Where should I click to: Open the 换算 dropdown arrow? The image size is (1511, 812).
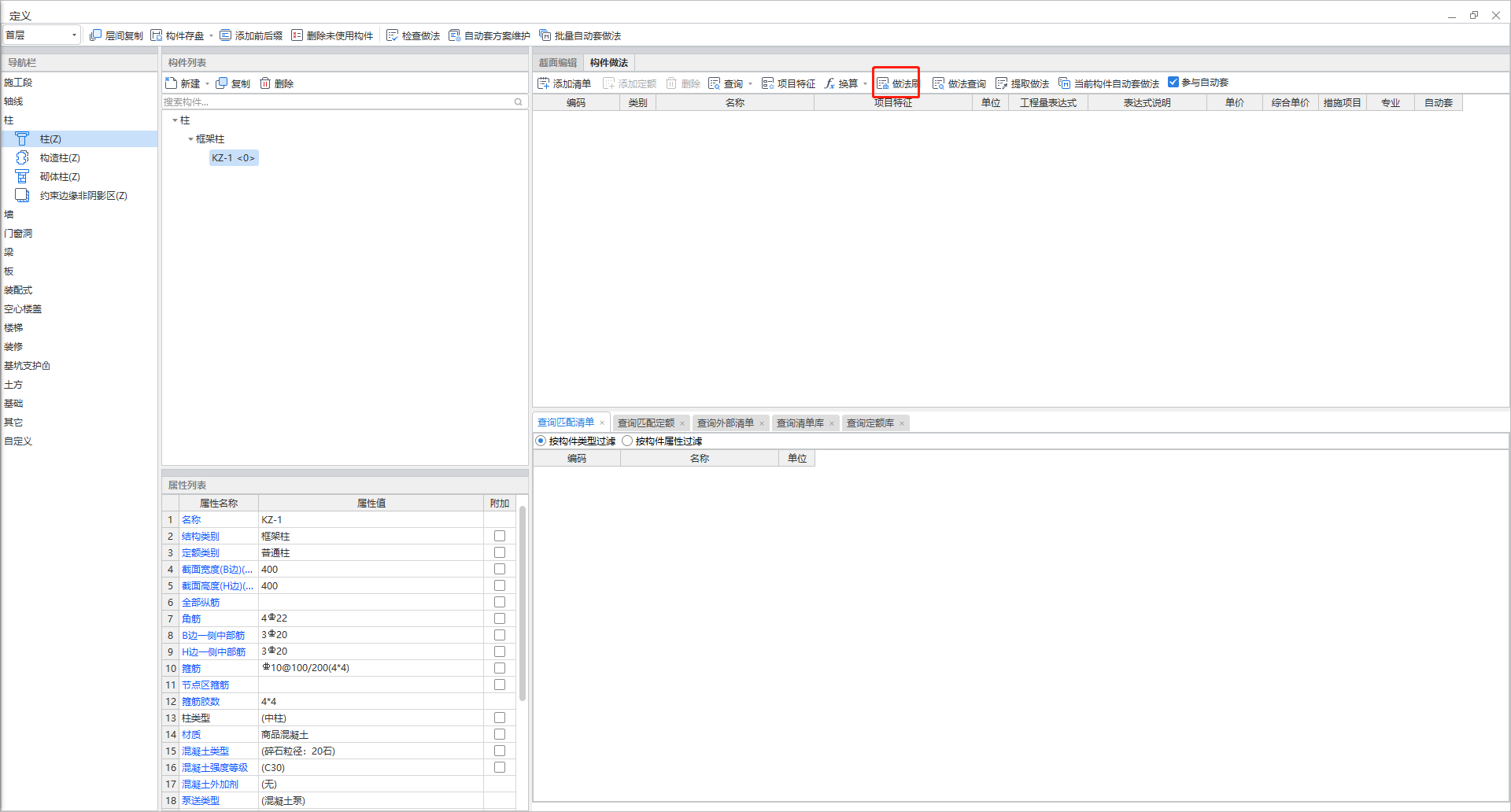pyautogui.click(x=865, y=83)
